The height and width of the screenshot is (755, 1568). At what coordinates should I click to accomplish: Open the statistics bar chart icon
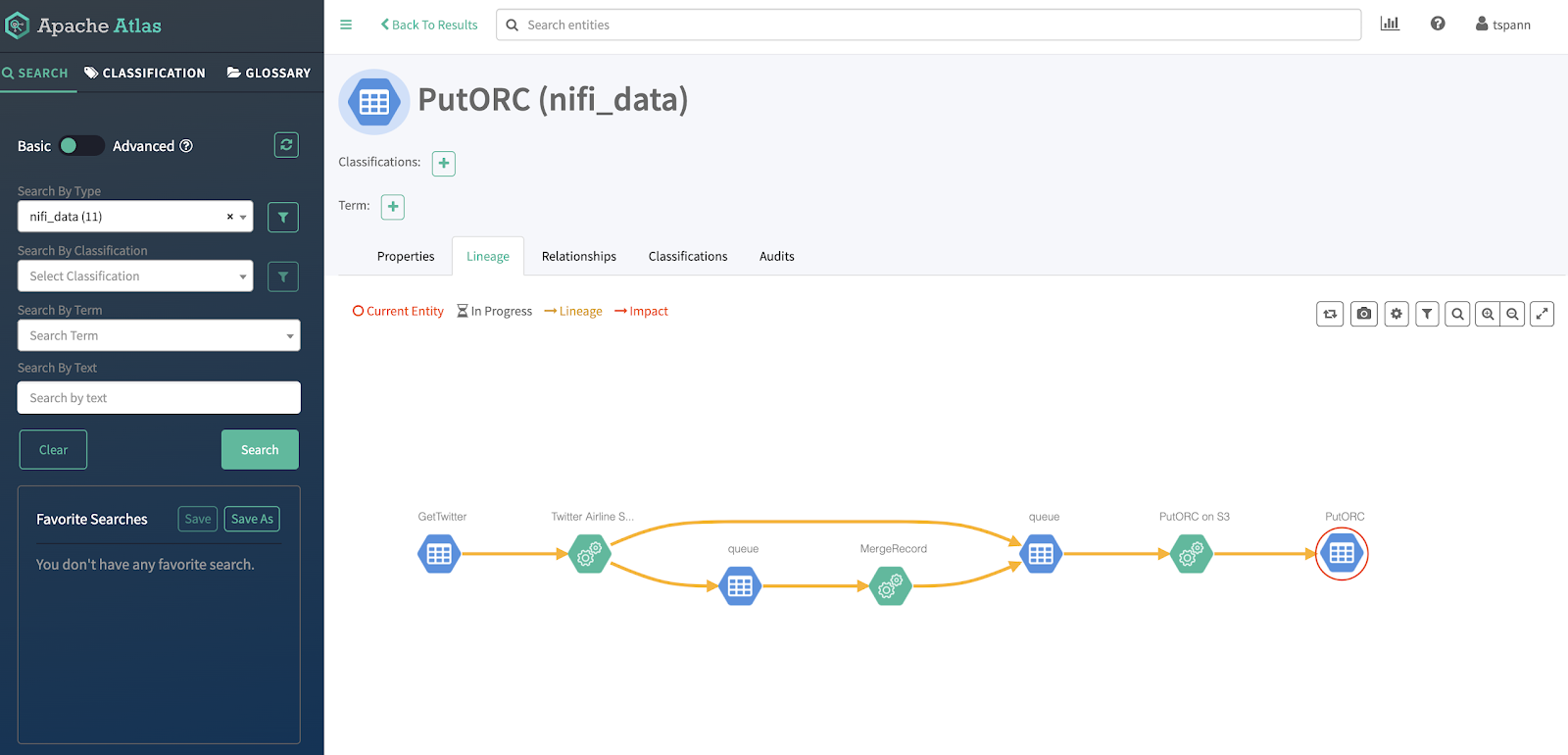tap(1390, 24)
